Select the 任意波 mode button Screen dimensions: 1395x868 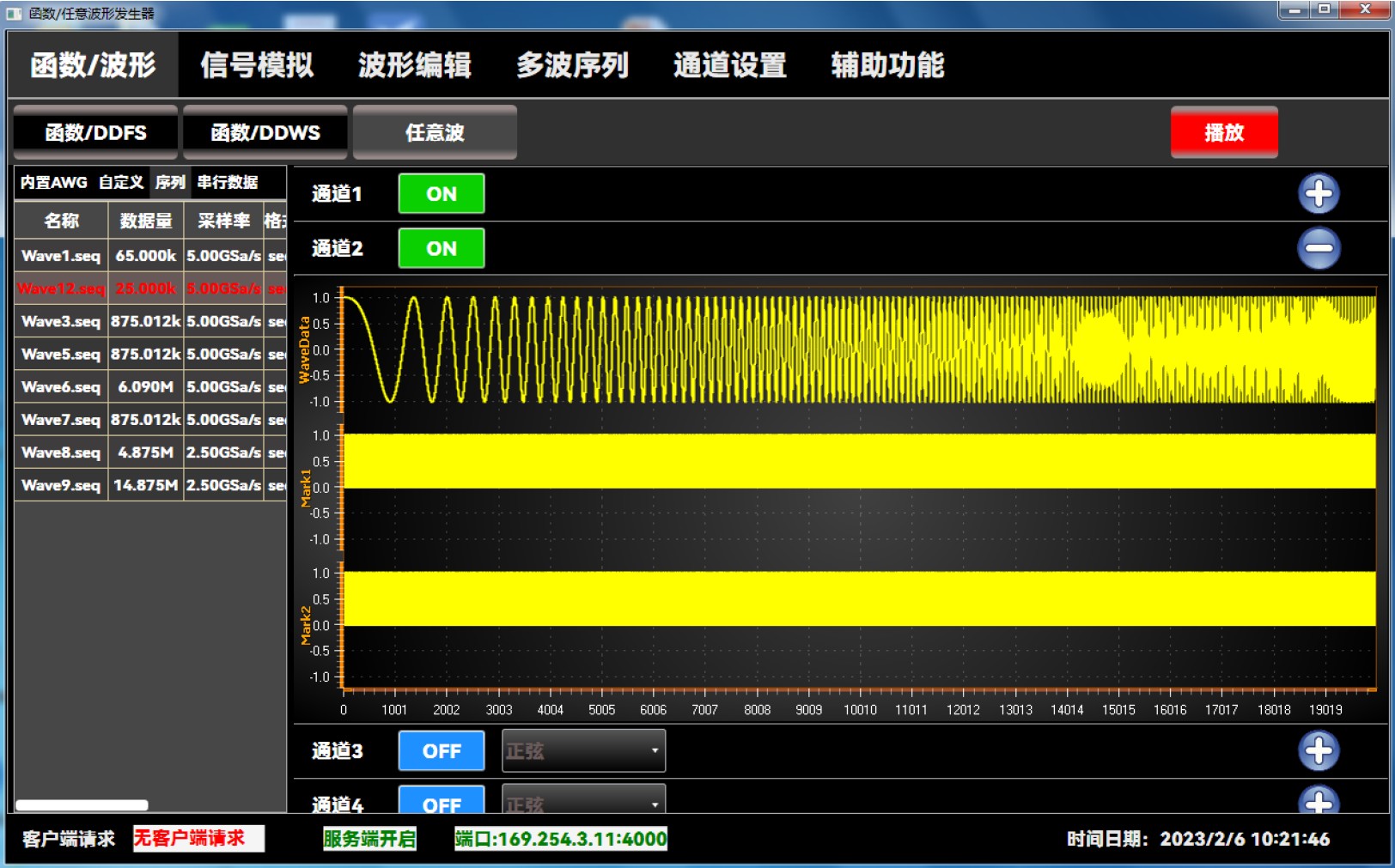pos(435,132)
